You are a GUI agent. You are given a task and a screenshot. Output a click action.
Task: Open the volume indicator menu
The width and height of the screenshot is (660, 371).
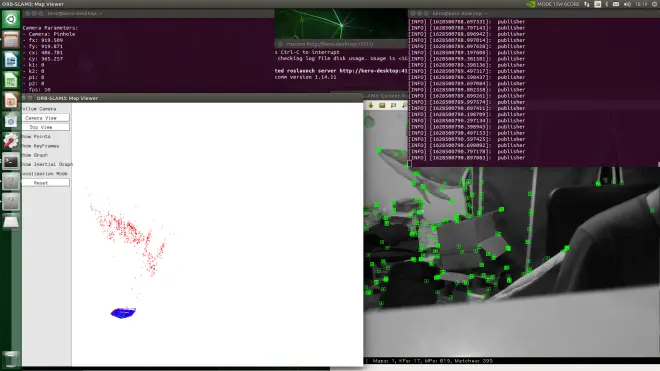(x=627, y=4)
